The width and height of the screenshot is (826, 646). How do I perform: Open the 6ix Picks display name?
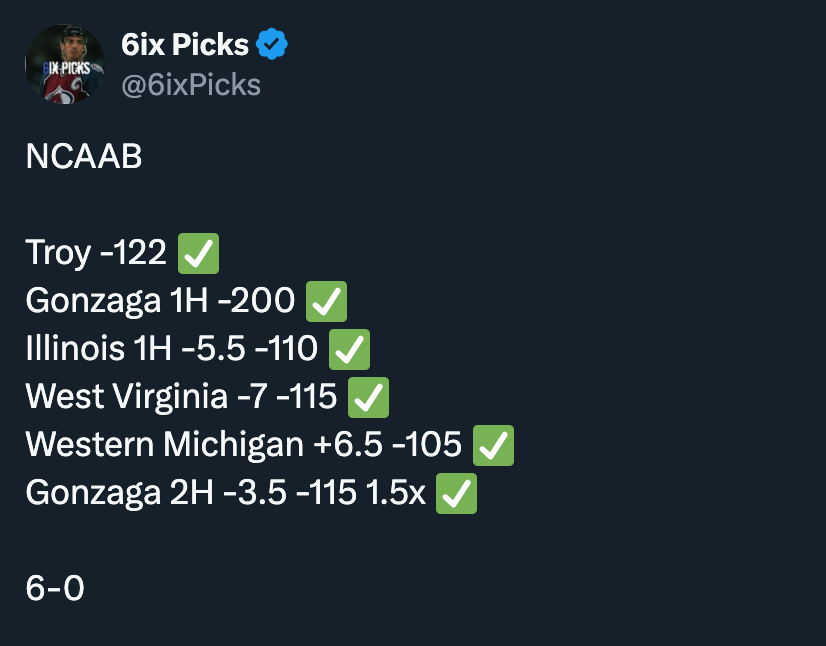click(x=185, y=44)
